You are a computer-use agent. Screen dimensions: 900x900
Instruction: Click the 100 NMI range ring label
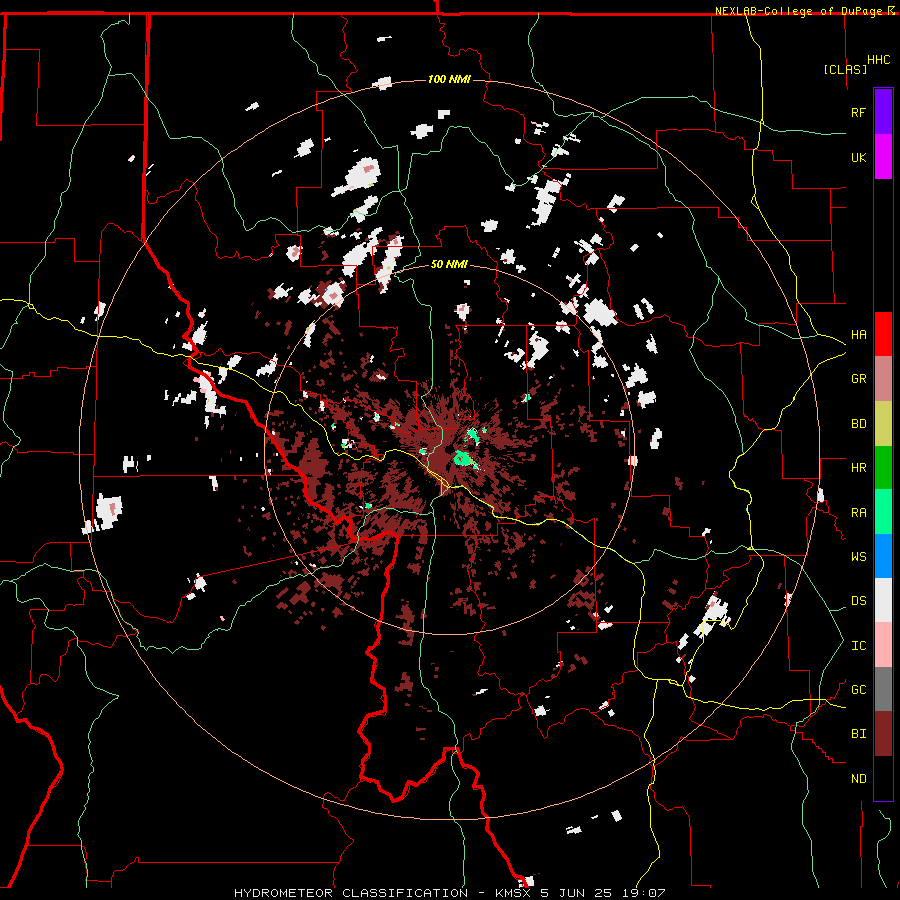pyautogui.click(x=449, y=79)
